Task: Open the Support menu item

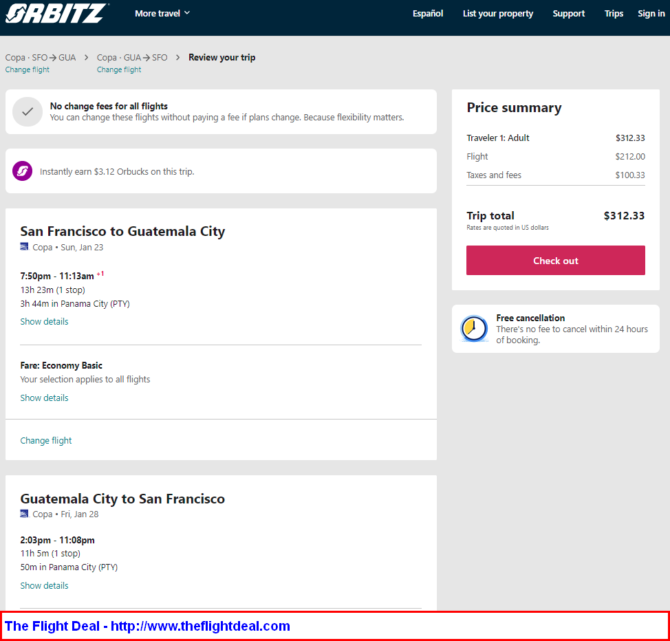Action: pyautogui.click(x=568, y=13)
